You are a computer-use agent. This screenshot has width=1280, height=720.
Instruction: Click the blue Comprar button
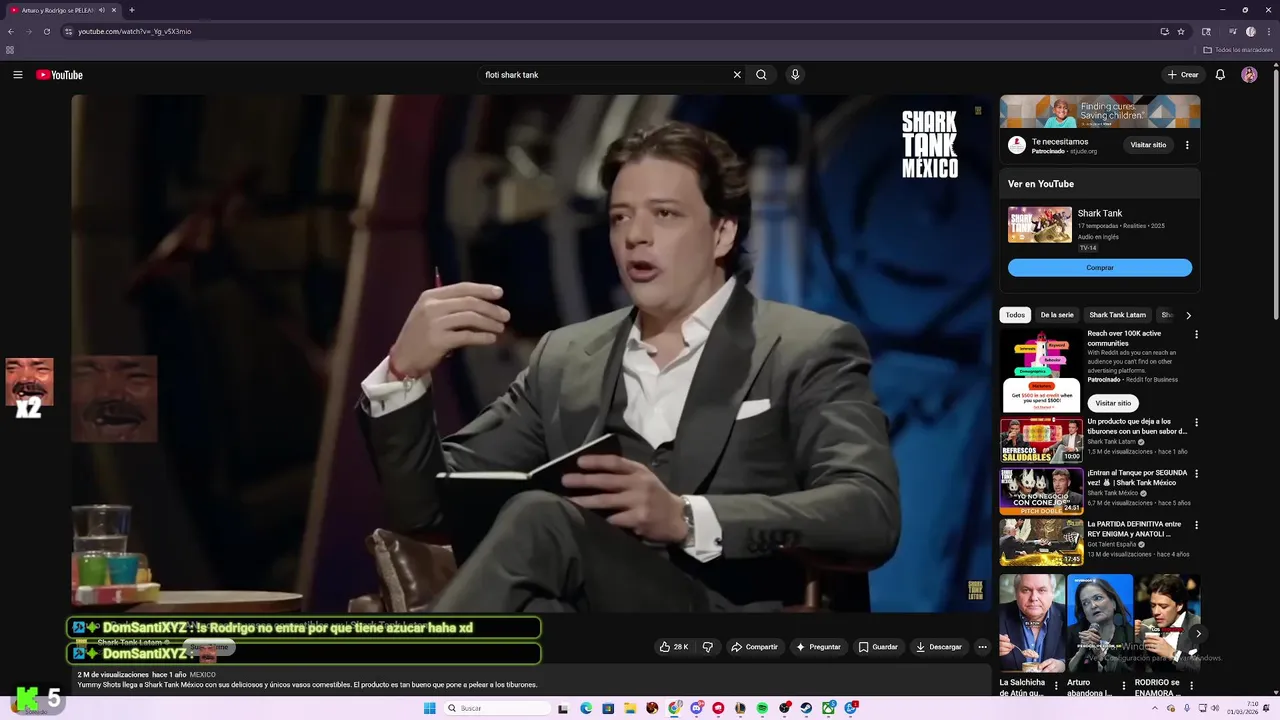(1100, 268)
